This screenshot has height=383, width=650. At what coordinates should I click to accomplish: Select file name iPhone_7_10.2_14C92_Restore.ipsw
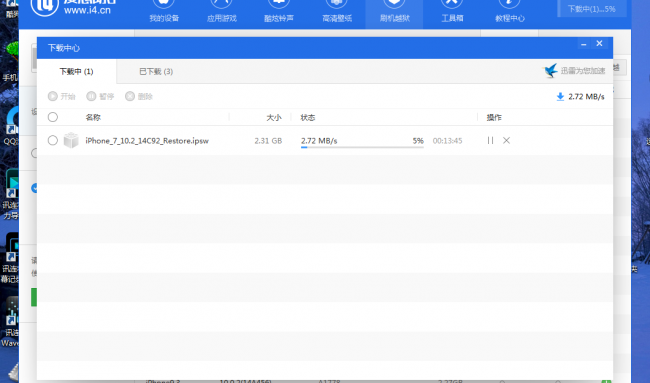[147, 141]
